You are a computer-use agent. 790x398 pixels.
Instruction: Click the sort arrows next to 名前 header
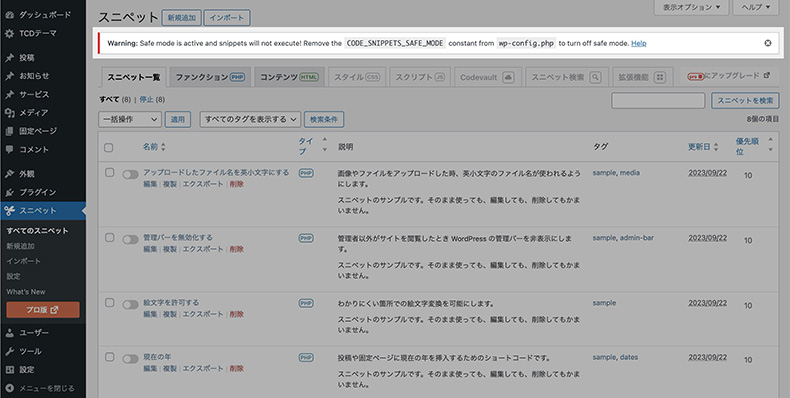click(163, 147)
